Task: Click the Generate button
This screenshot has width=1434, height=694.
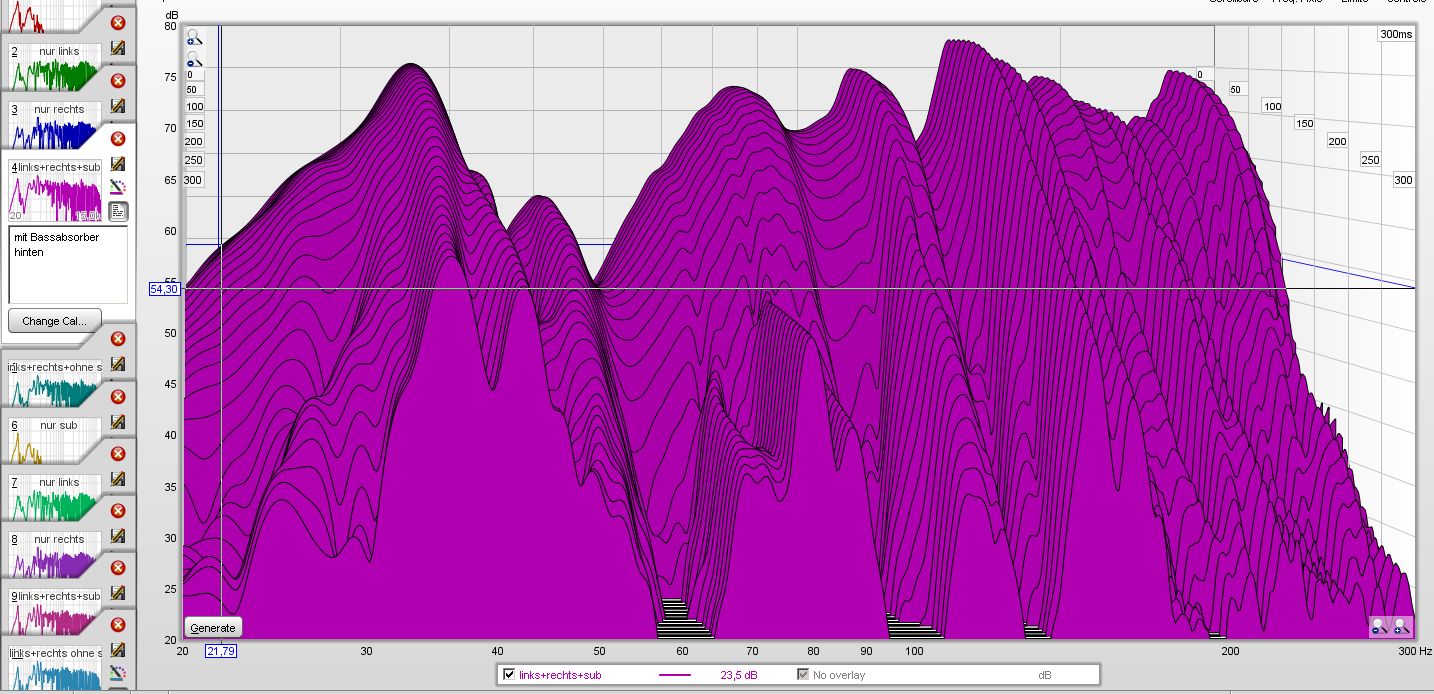Action: (x=213, y=628)
